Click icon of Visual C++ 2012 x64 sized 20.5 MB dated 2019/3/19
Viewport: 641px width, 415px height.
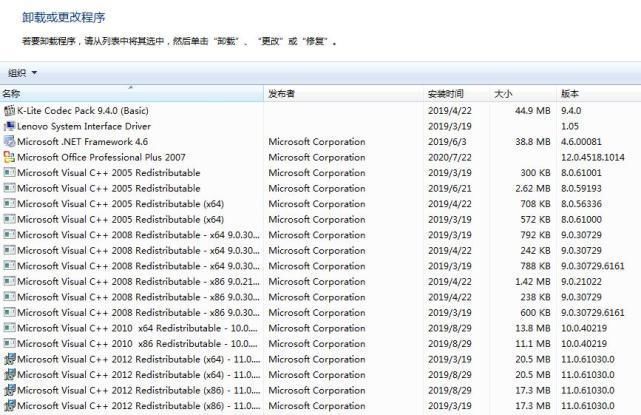pos(9,359)
